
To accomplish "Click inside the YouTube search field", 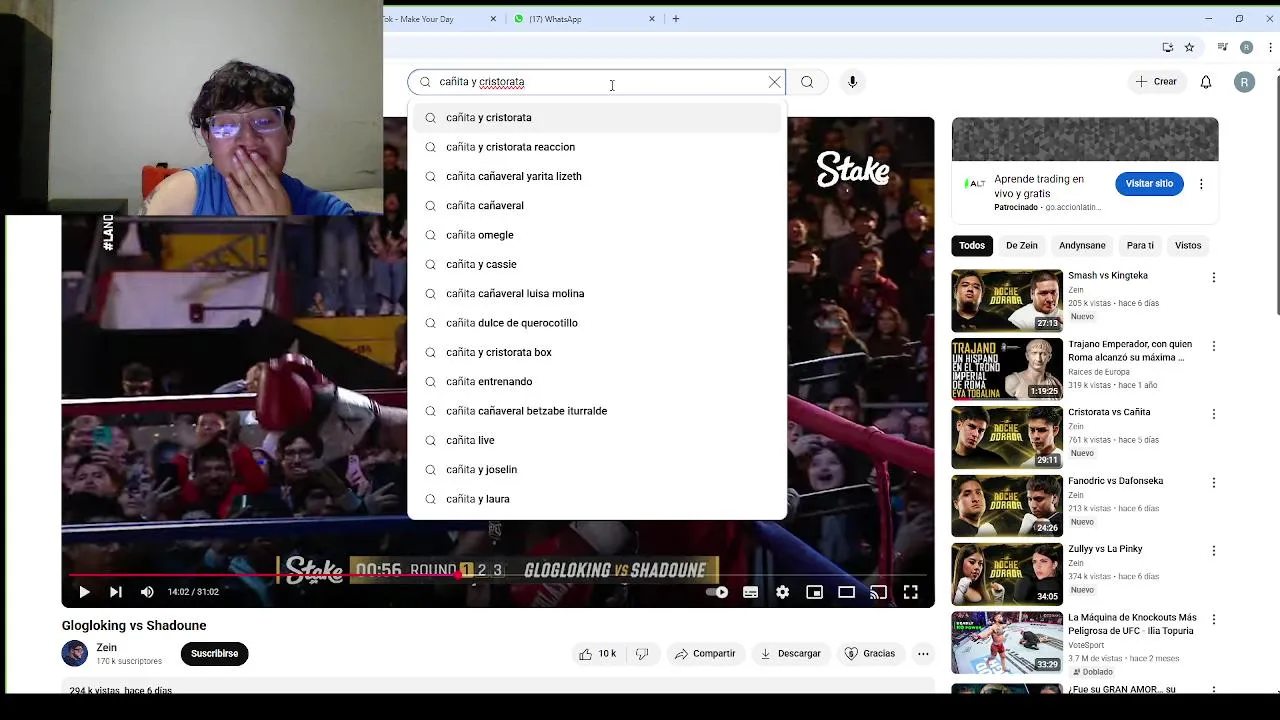I will (x=598, y=82).
